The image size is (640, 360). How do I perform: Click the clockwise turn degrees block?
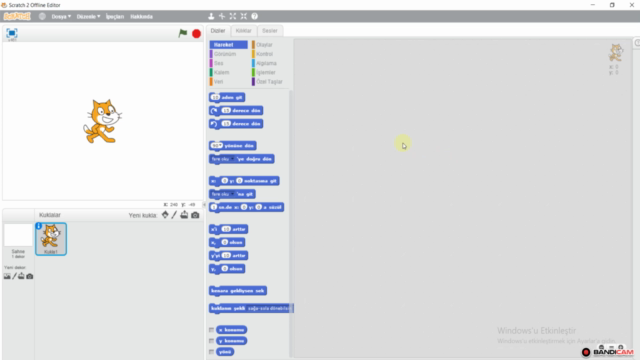236,111
